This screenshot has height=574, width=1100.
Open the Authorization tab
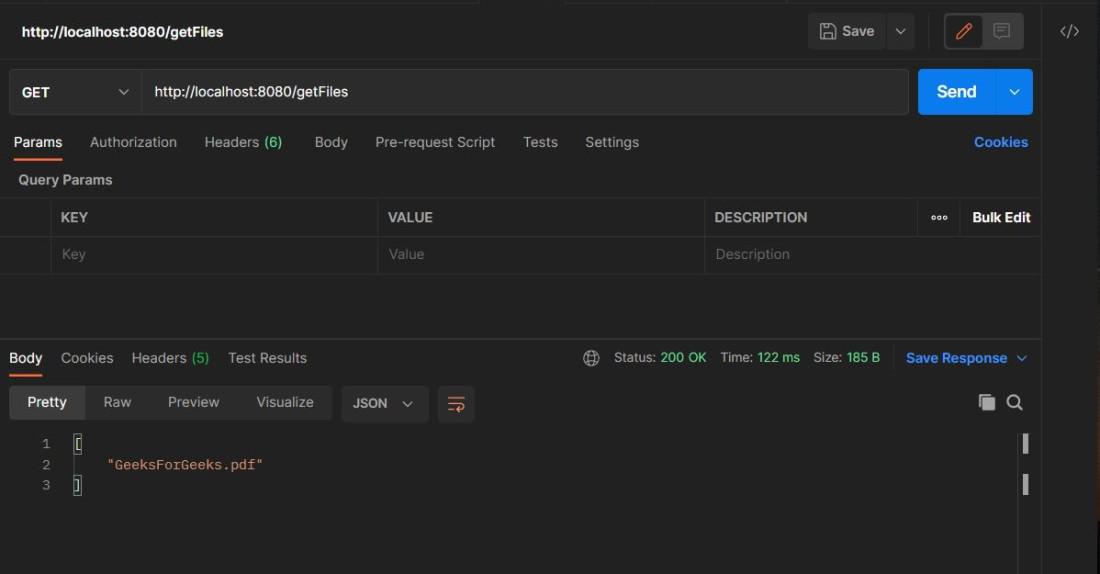pyautogui.click(x=133, y=142)
